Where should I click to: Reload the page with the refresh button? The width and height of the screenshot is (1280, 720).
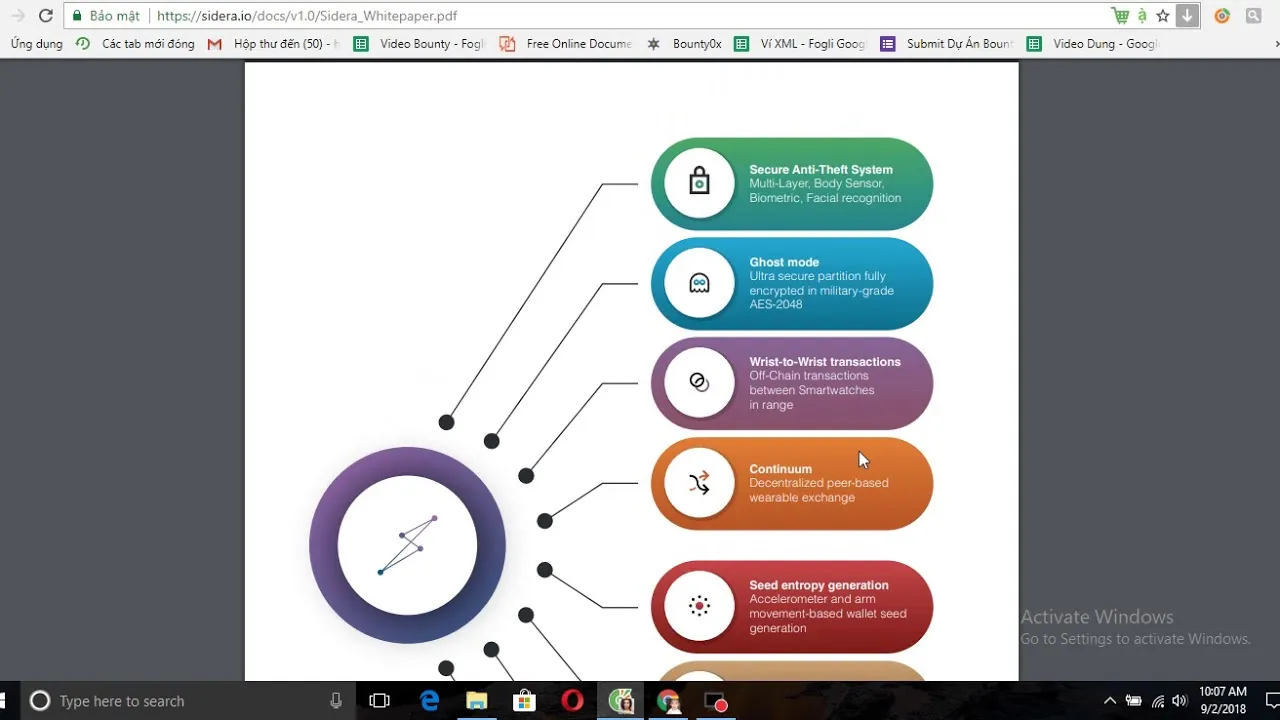pyautogui.click(x=46, y=16)
